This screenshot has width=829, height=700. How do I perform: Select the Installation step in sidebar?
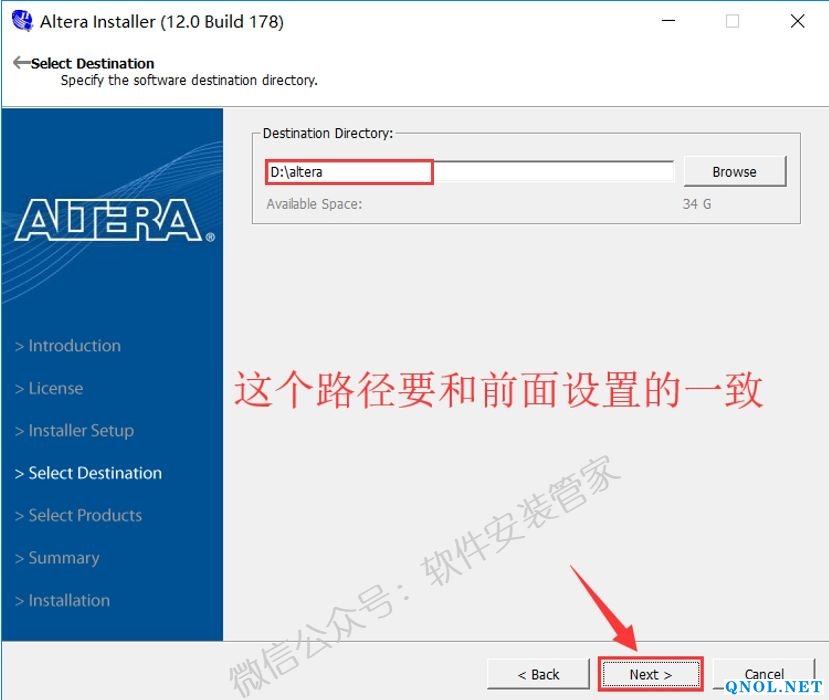pyautogui.click(x=62, y=601)
